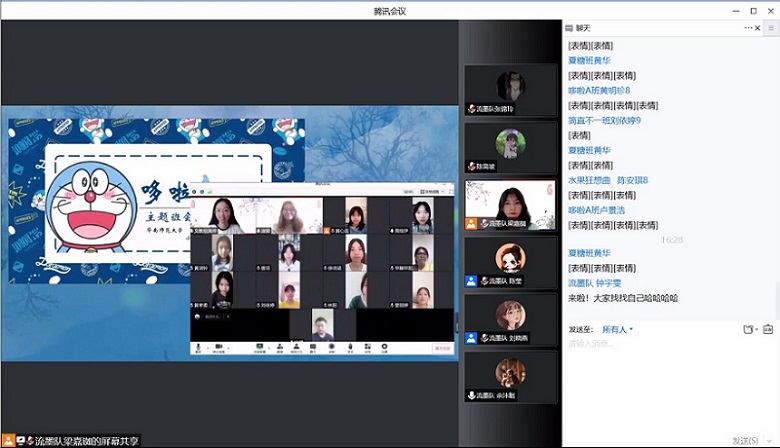The width and height of the screenshot is (780, 448).
Task: Click the chat panel more options (…) icon
Action: 749,28
